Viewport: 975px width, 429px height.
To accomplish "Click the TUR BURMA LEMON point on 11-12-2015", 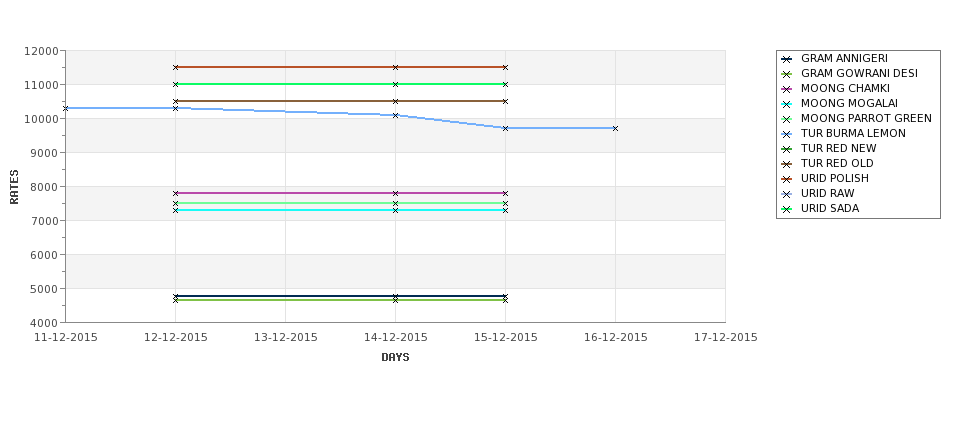I will [65, 108].
